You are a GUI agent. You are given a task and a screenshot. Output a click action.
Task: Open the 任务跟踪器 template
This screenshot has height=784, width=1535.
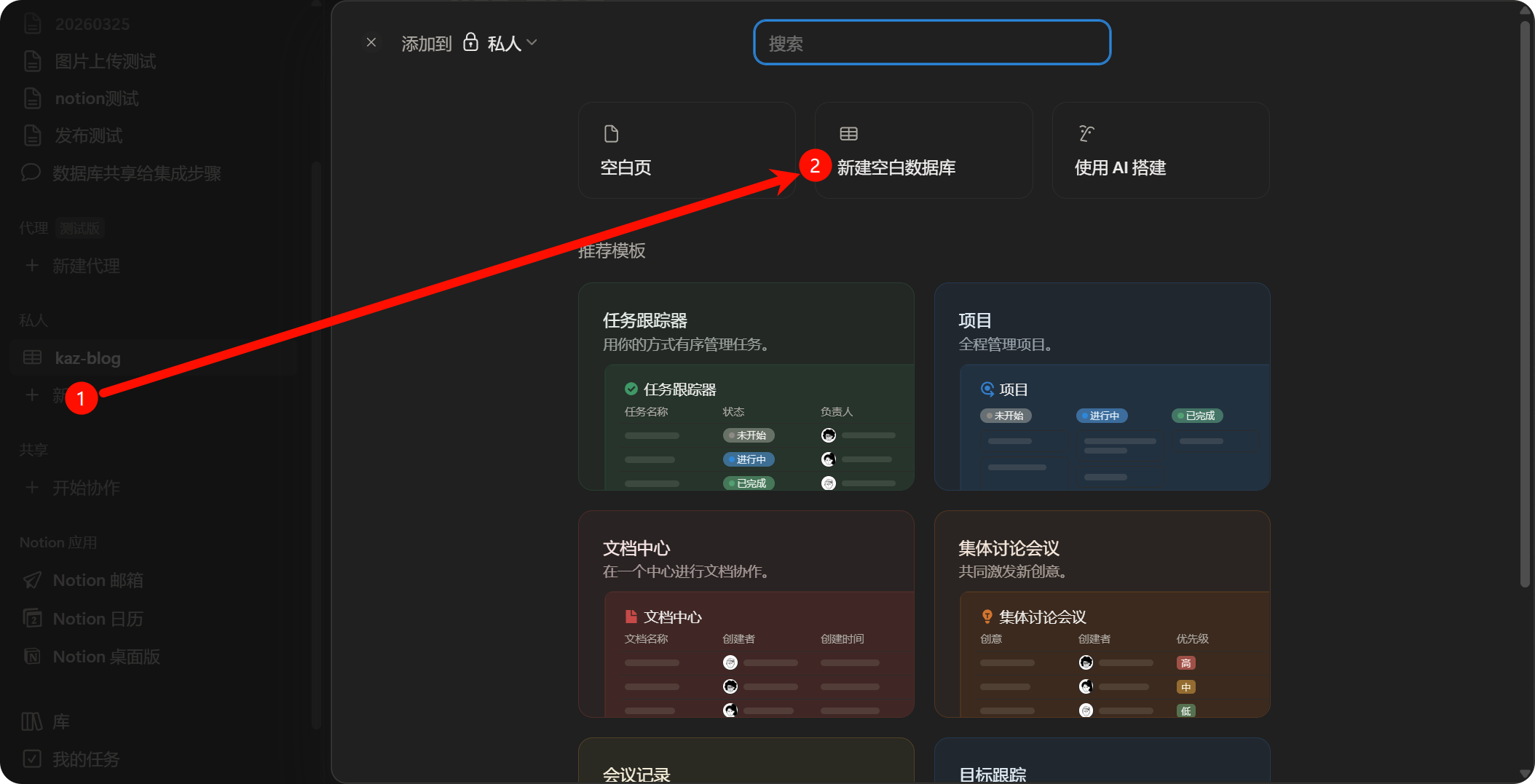746,387
